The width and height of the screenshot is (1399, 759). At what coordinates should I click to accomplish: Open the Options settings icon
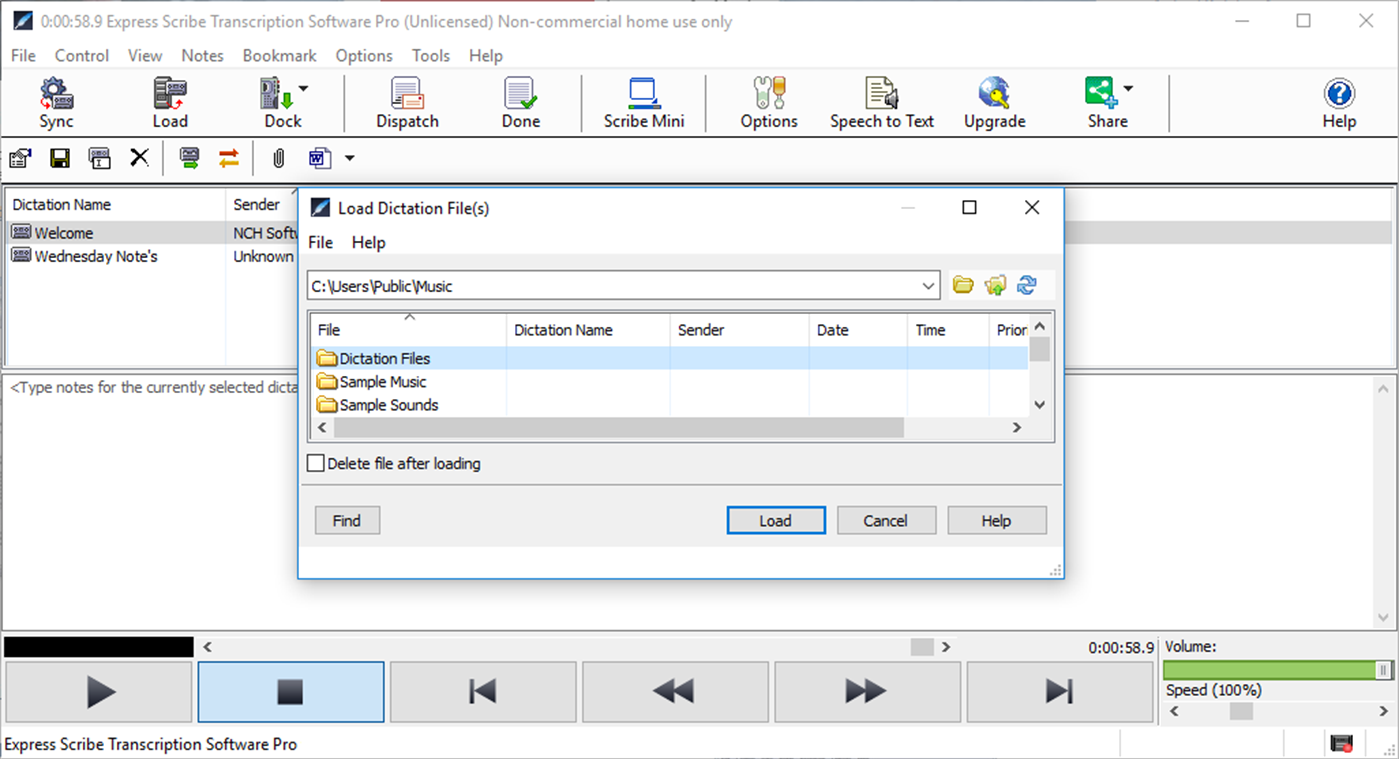(x=768, y=103)
